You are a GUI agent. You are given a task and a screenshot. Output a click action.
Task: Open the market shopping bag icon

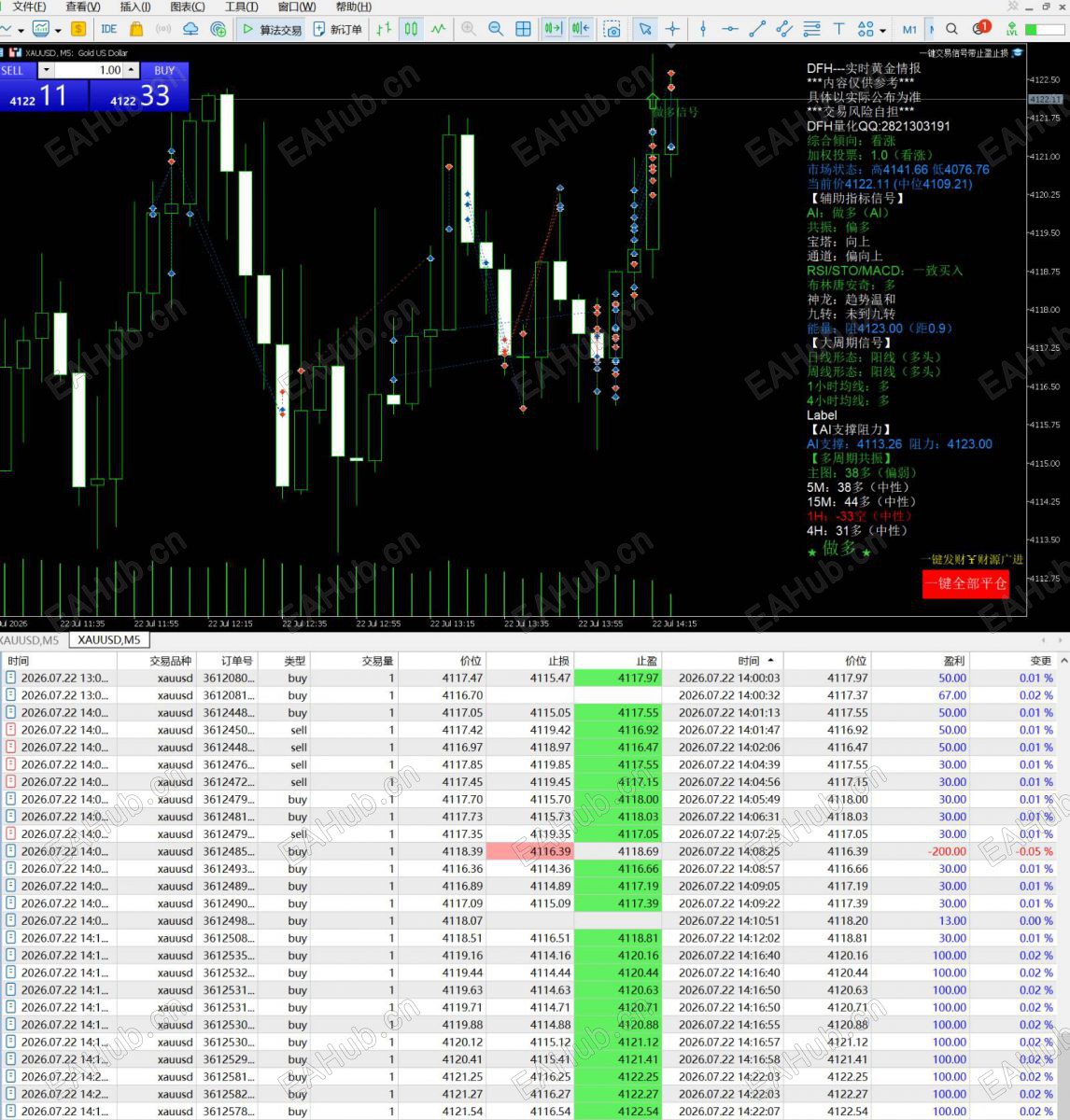[x=136, y=29]
